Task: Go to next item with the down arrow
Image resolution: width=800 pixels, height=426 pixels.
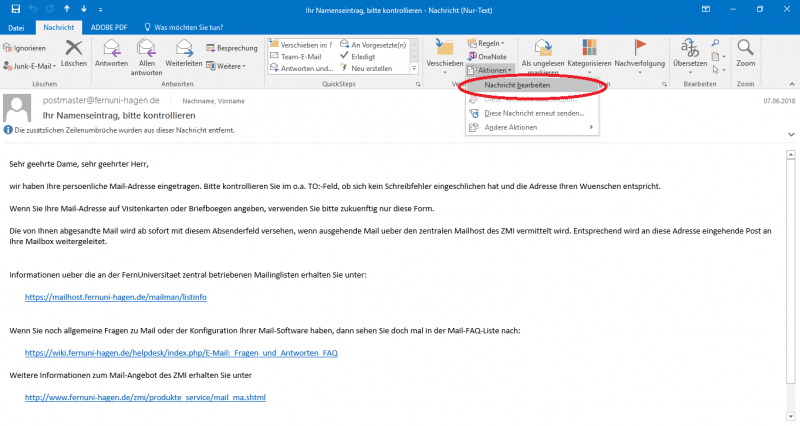Action: (84, 9)
